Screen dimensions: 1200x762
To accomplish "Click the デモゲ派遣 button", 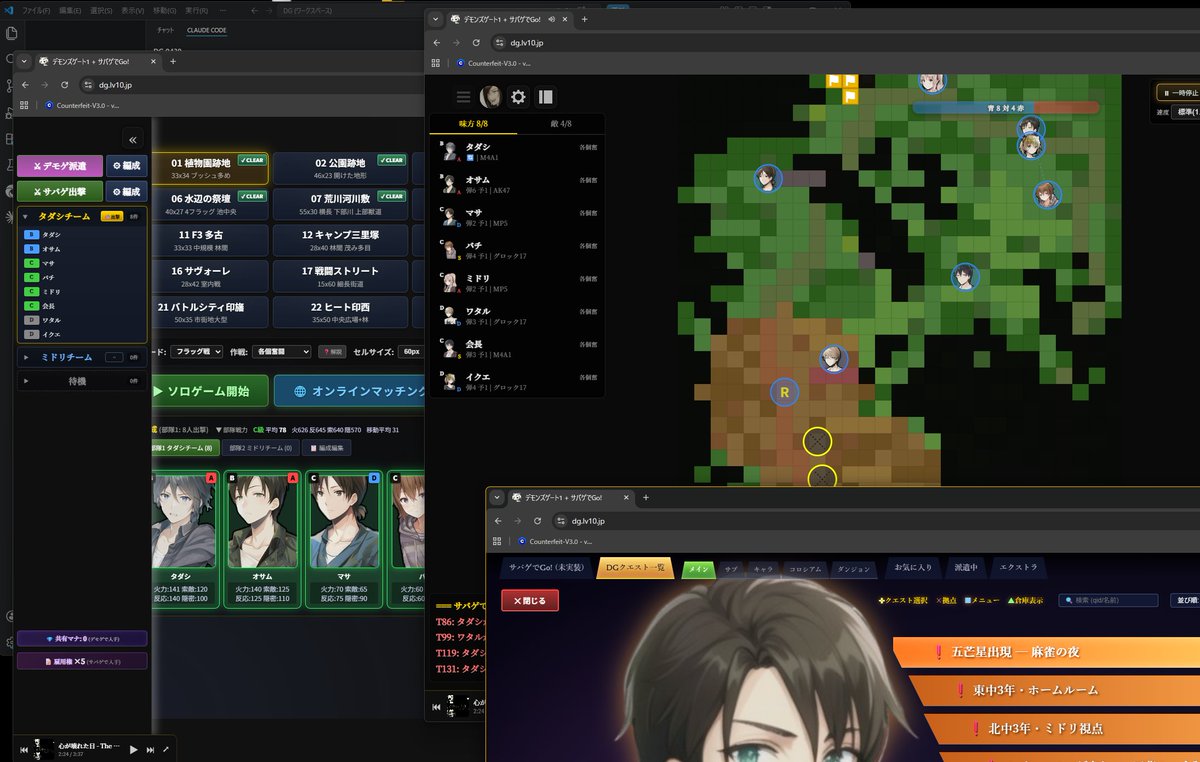I will [x=59, y=166].
